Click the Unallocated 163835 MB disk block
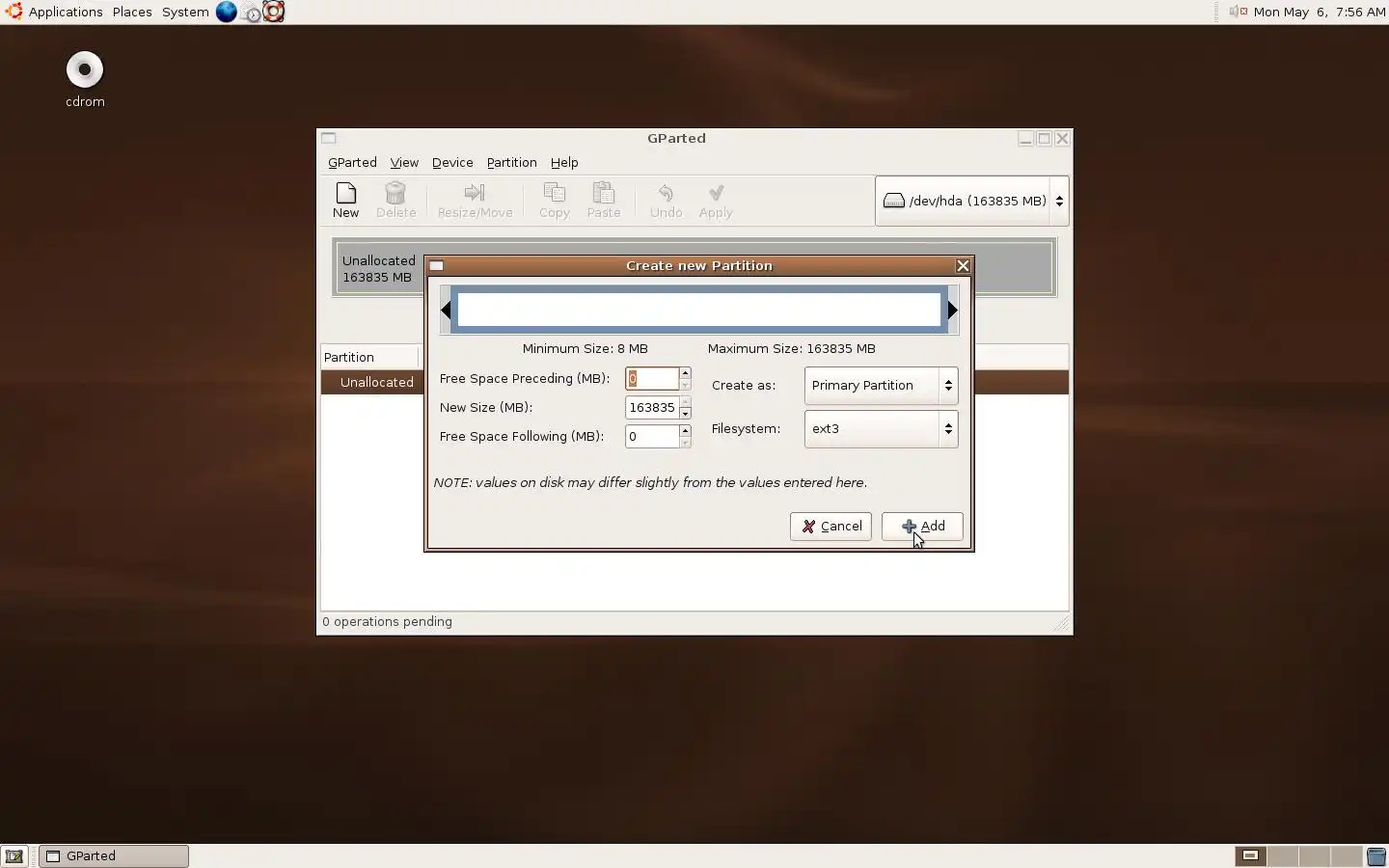 (x=694, y=268)
